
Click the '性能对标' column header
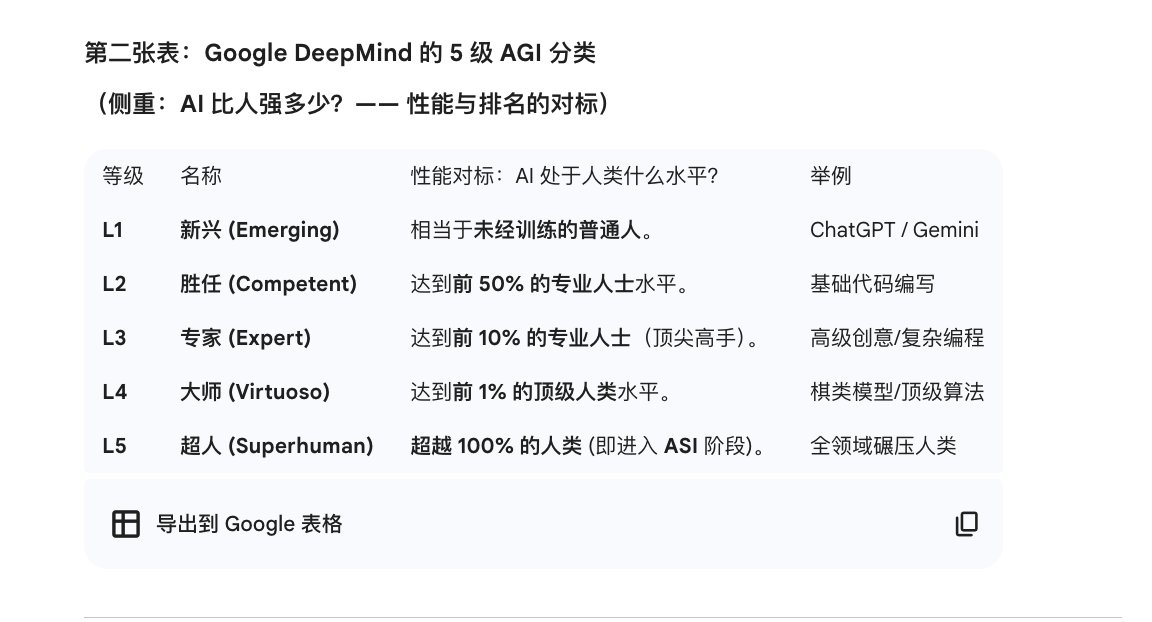[x=564, y=176]
